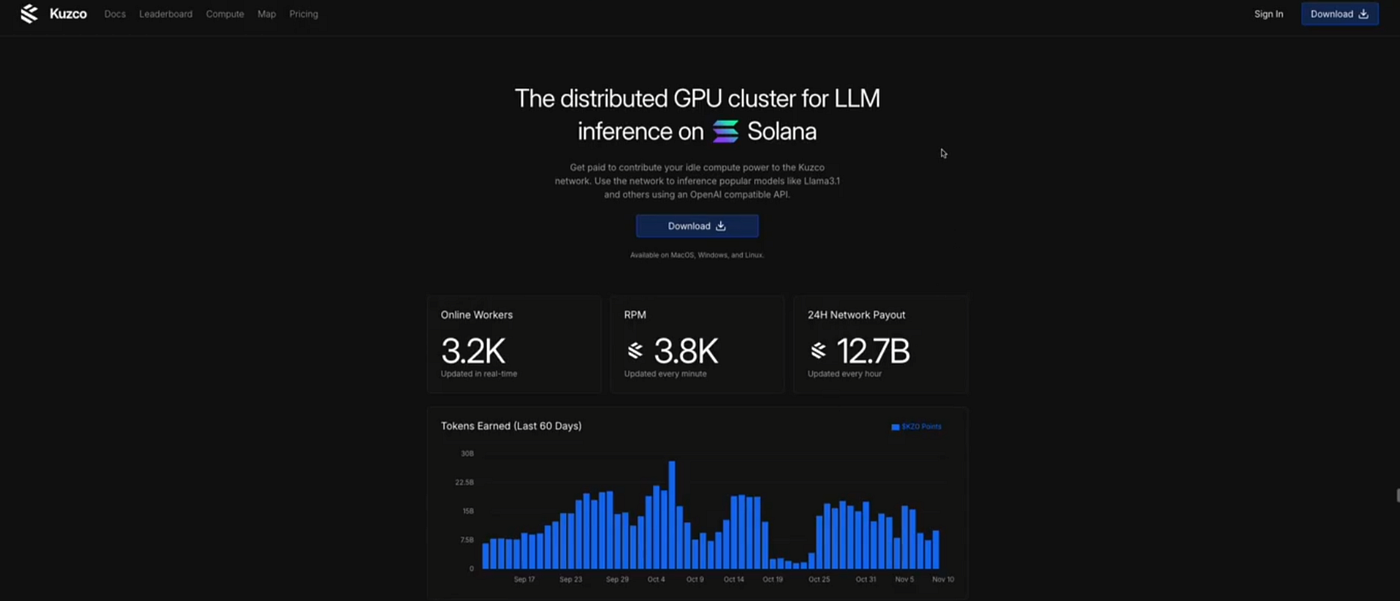Open the Map page
1400x601 pixels.
click(266, 14)
